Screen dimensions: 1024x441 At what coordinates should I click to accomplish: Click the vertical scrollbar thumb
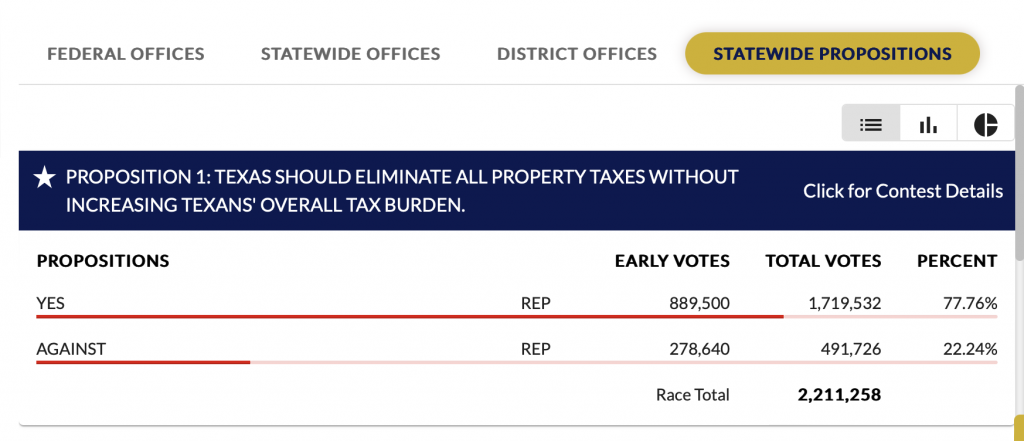tap(1019, 173)
